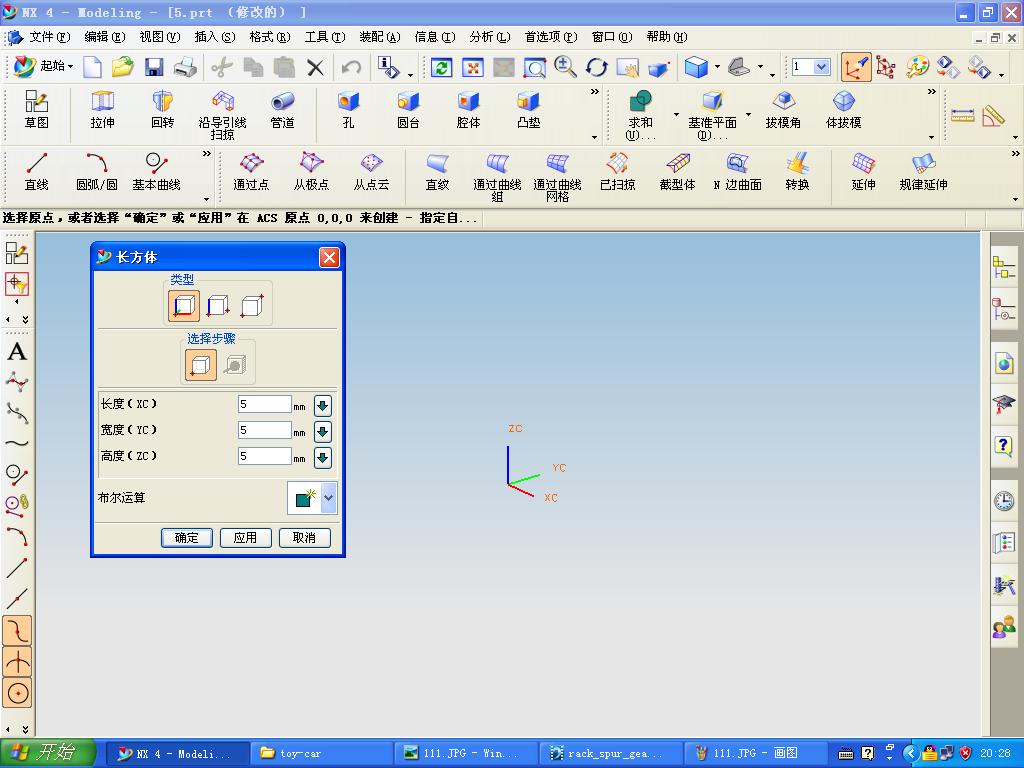Screen dimensions: 1024x768
Task: Select the 圆台 boss feature
Action: [x=408, y=110]
